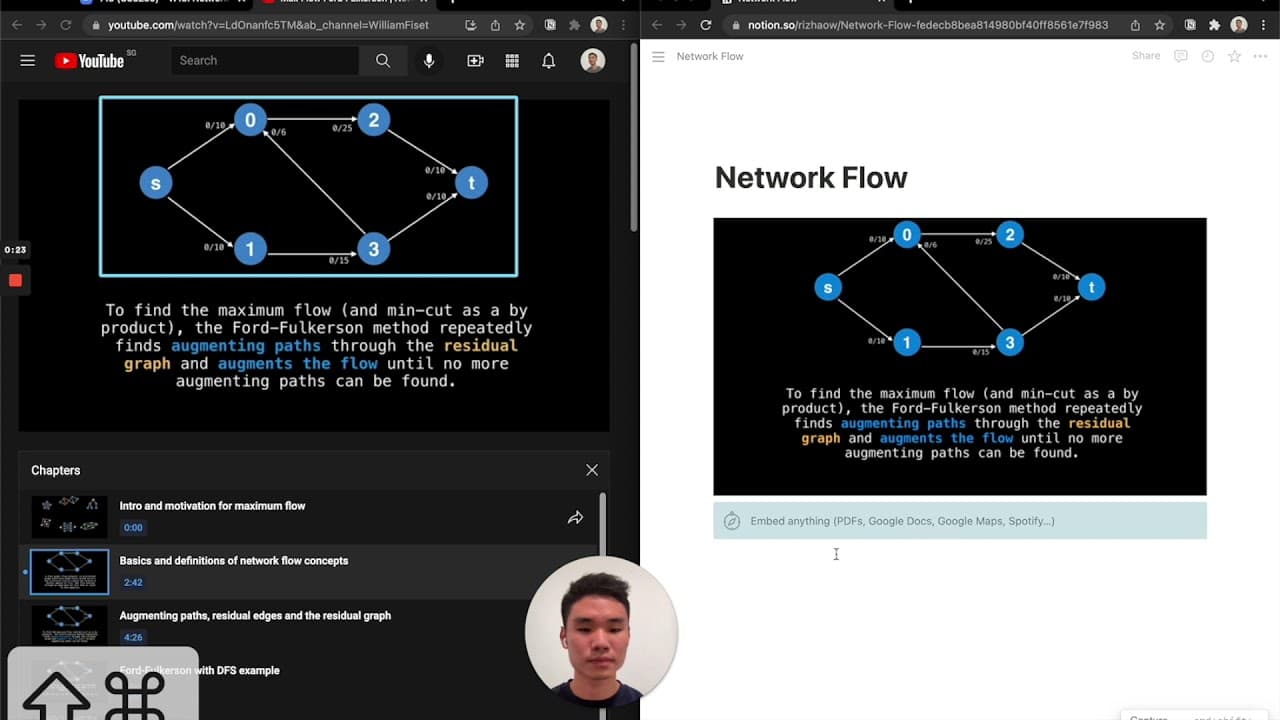Open the YouTube create video icon
The width and height of the screenshot is (1280, 720).
pos(475,61)
